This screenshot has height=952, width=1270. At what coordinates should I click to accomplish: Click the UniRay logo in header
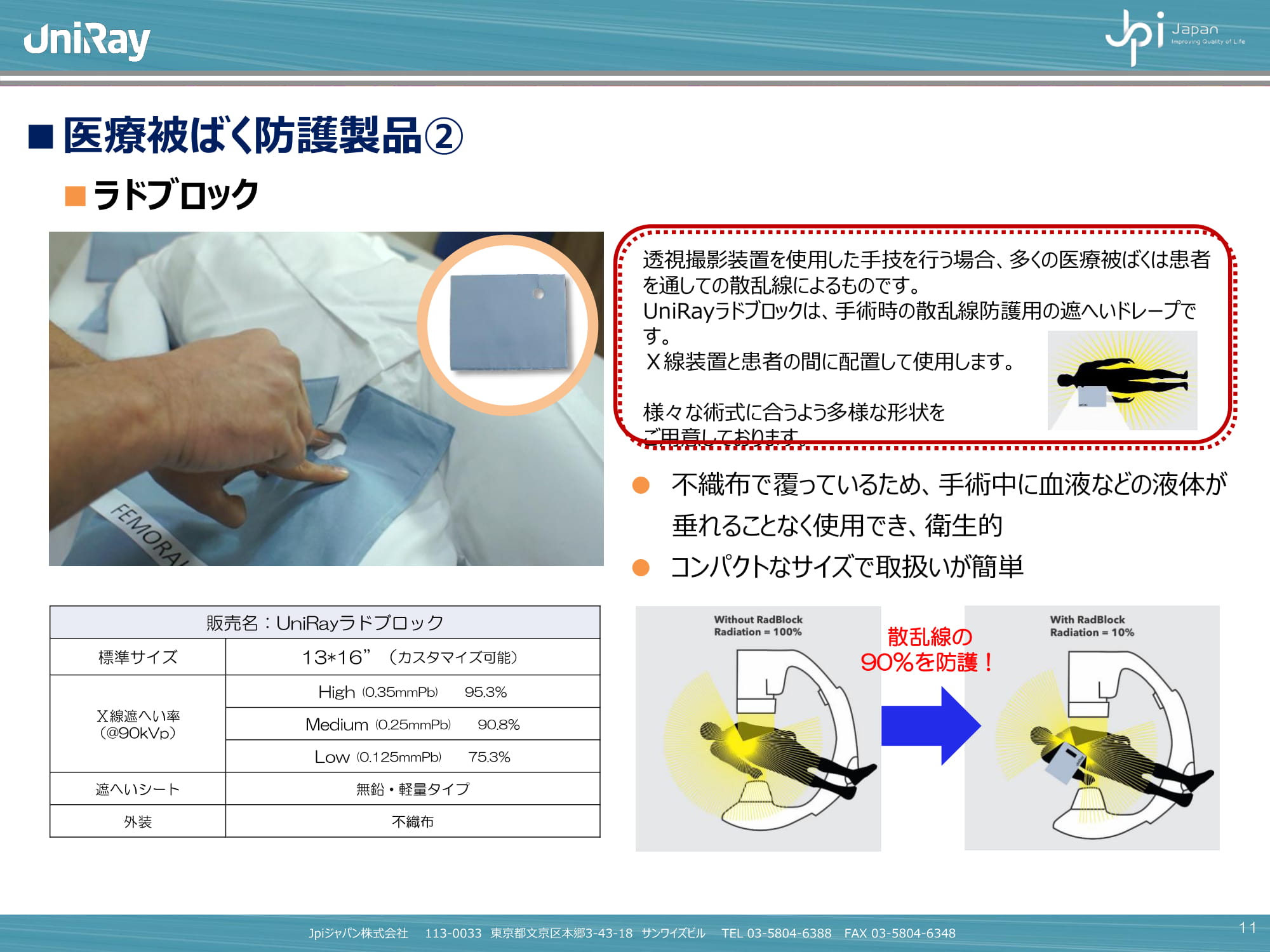tap(87, 42)
